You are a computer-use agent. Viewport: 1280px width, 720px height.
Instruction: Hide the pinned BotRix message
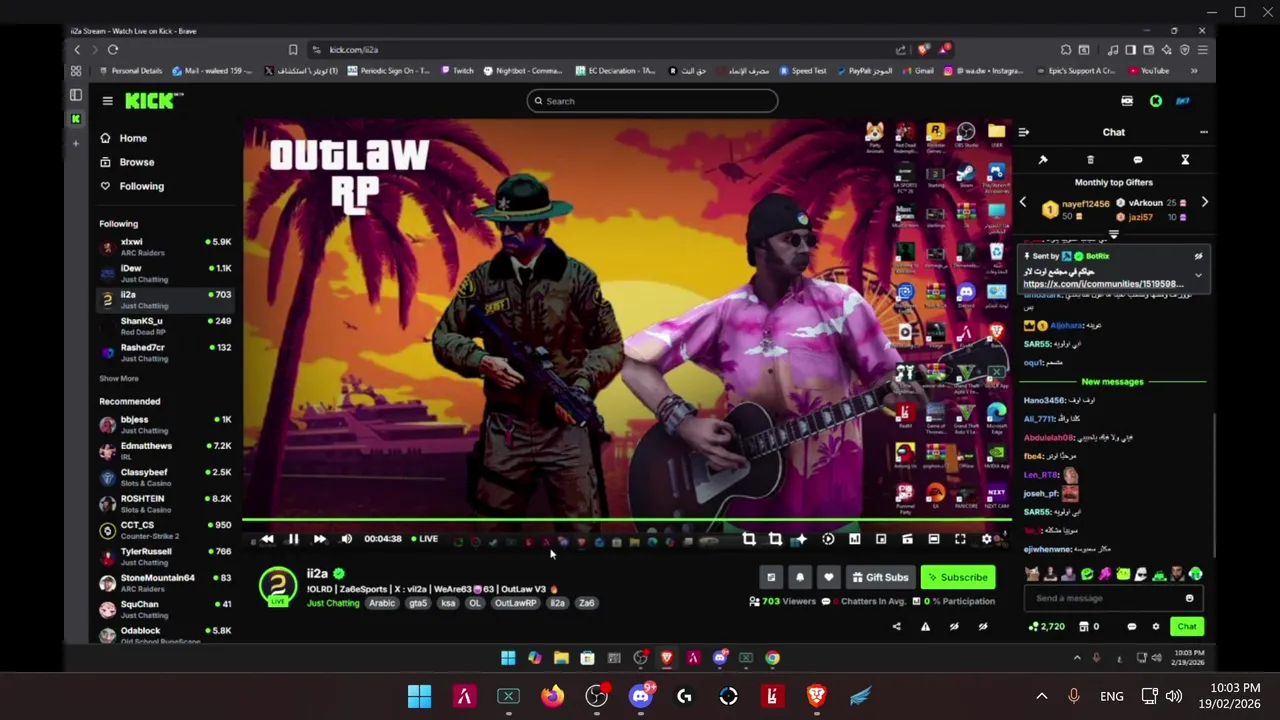(1198, 257)
